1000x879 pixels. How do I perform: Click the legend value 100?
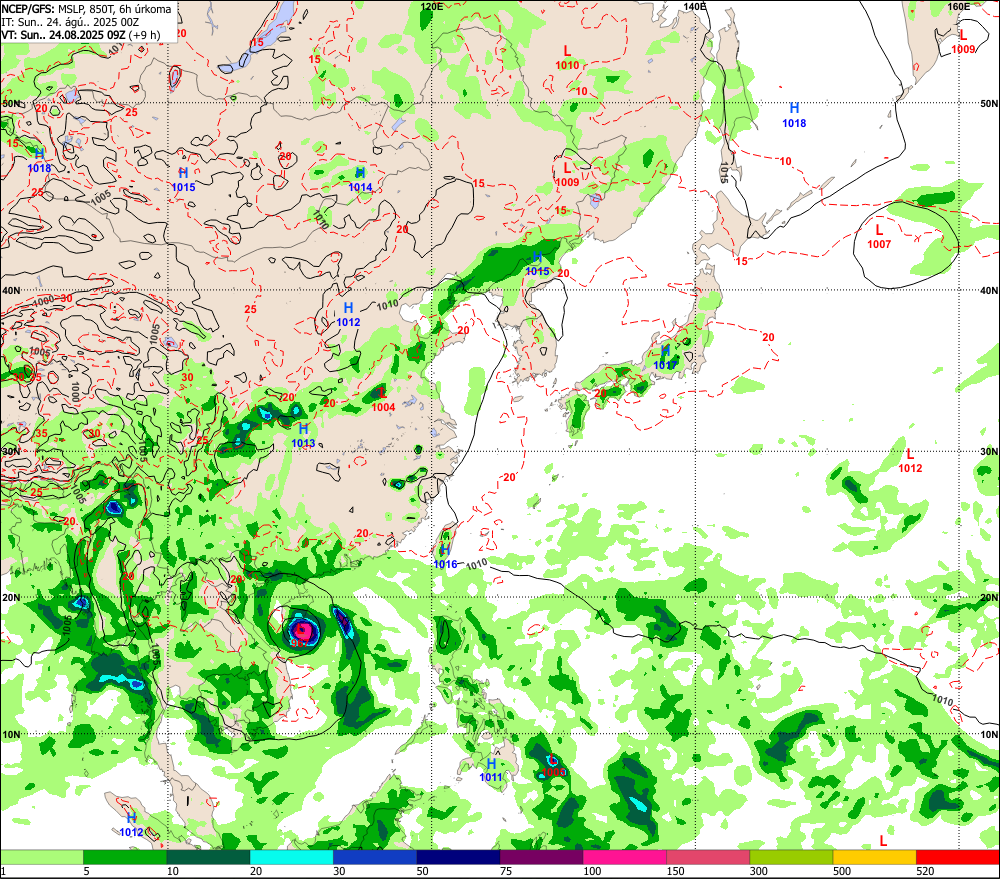tap(592, 871)
